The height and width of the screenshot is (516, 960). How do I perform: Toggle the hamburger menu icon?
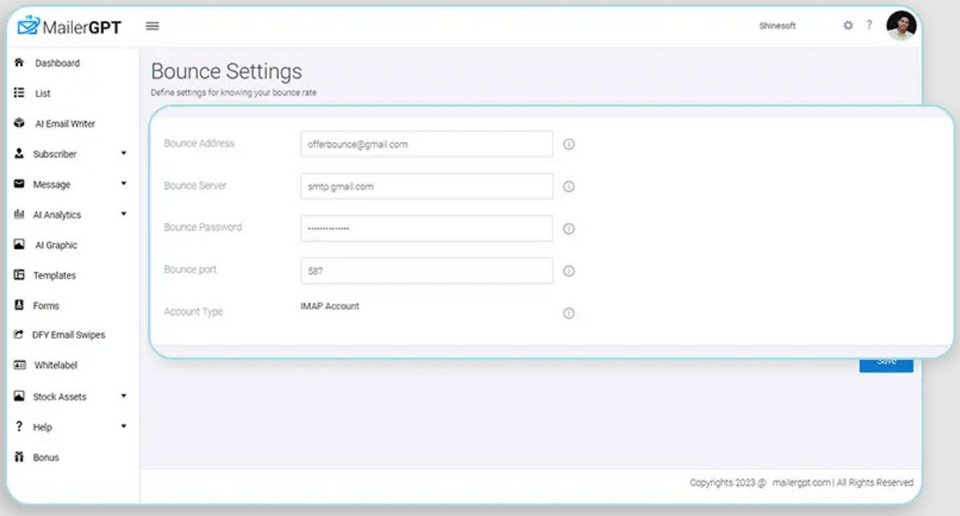[152, 26]
